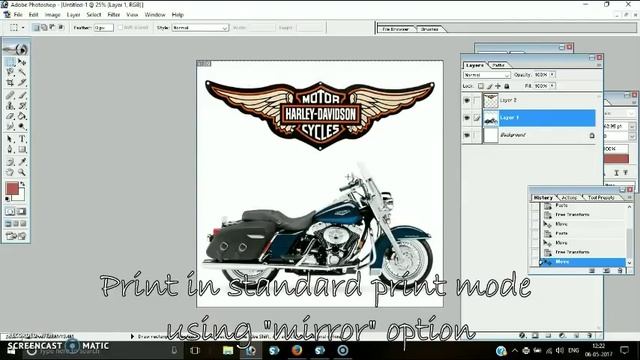Open File Browser palette tab

click(396, 29)
